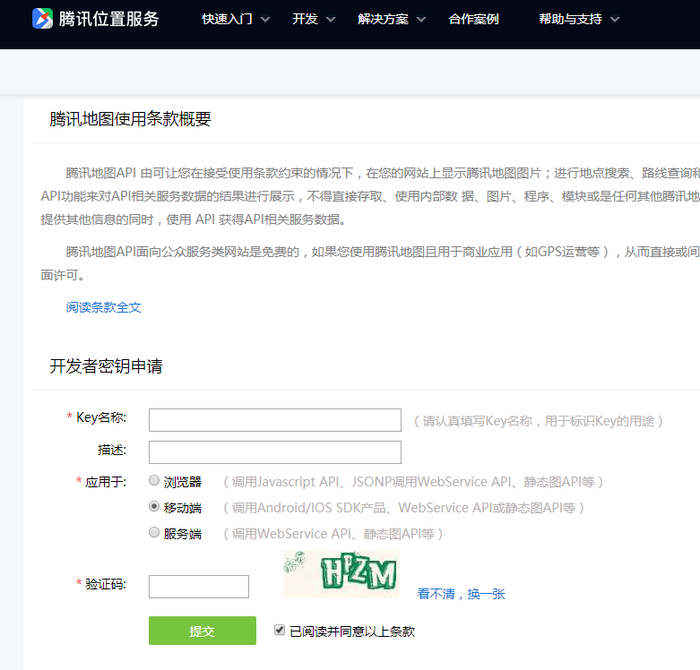Toggle the 已阅读并同意以上条款 checkbox
700x670 pixels.
(x=279, y=630)
